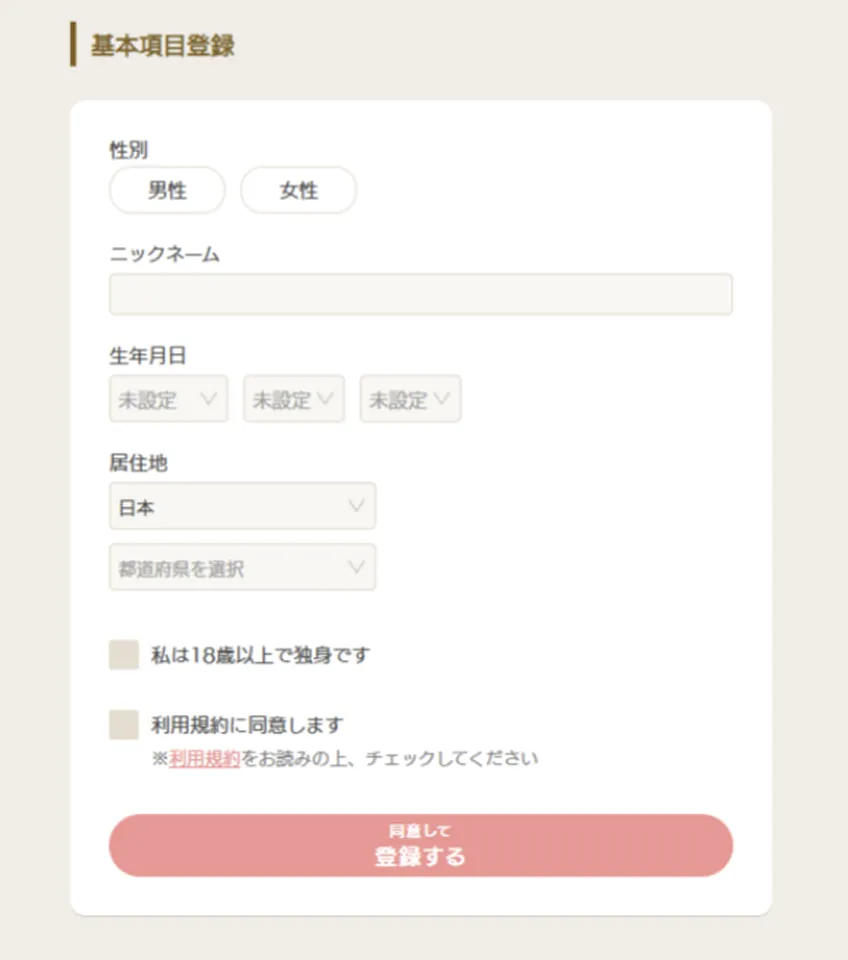This screenshot has width=848, height=960.
Task: Check the 私は18歳以上で独身です checkbox
Action: 122,654
